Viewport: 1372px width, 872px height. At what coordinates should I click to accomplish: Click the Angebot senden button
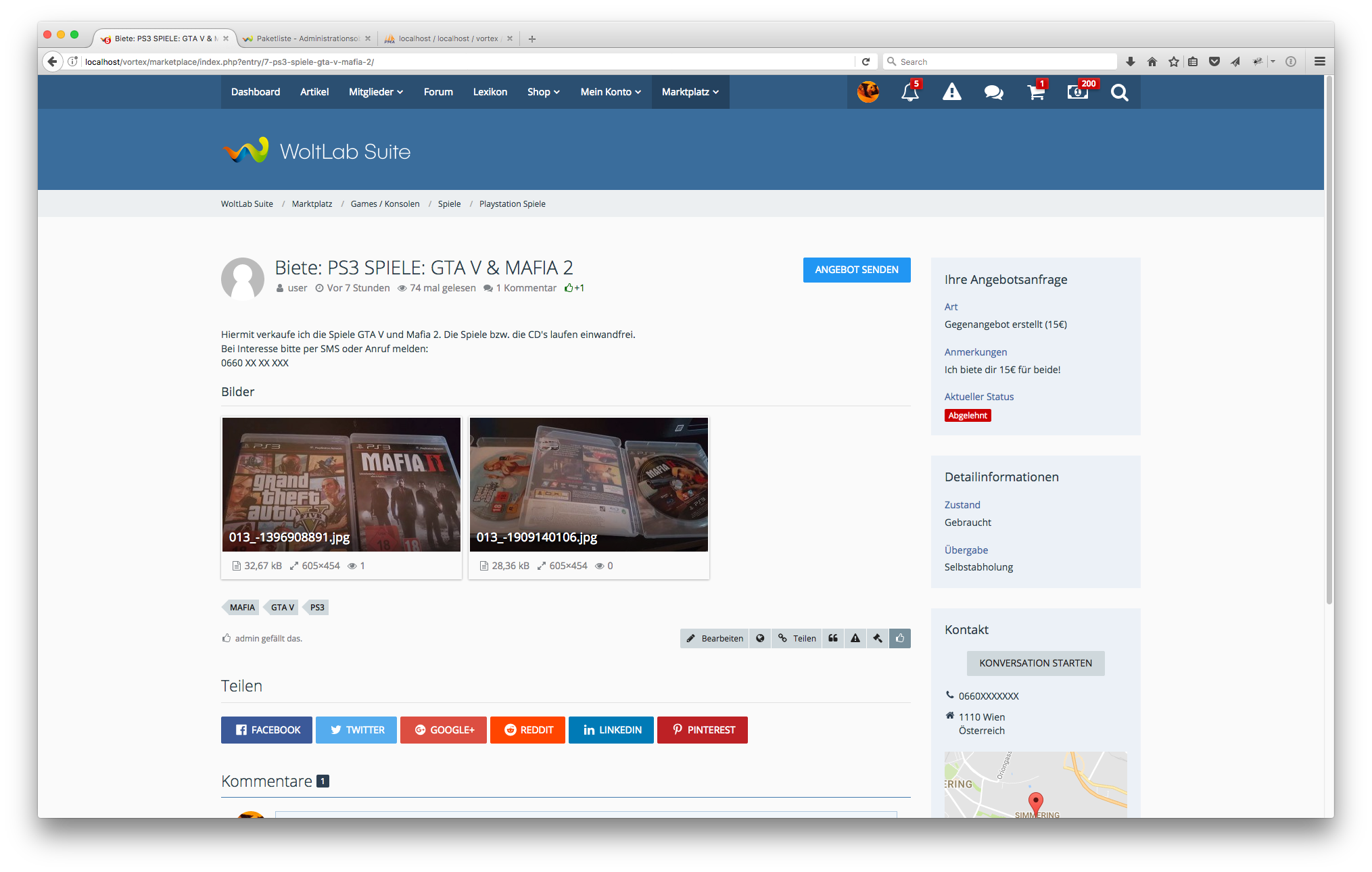[x=856, y=270]
